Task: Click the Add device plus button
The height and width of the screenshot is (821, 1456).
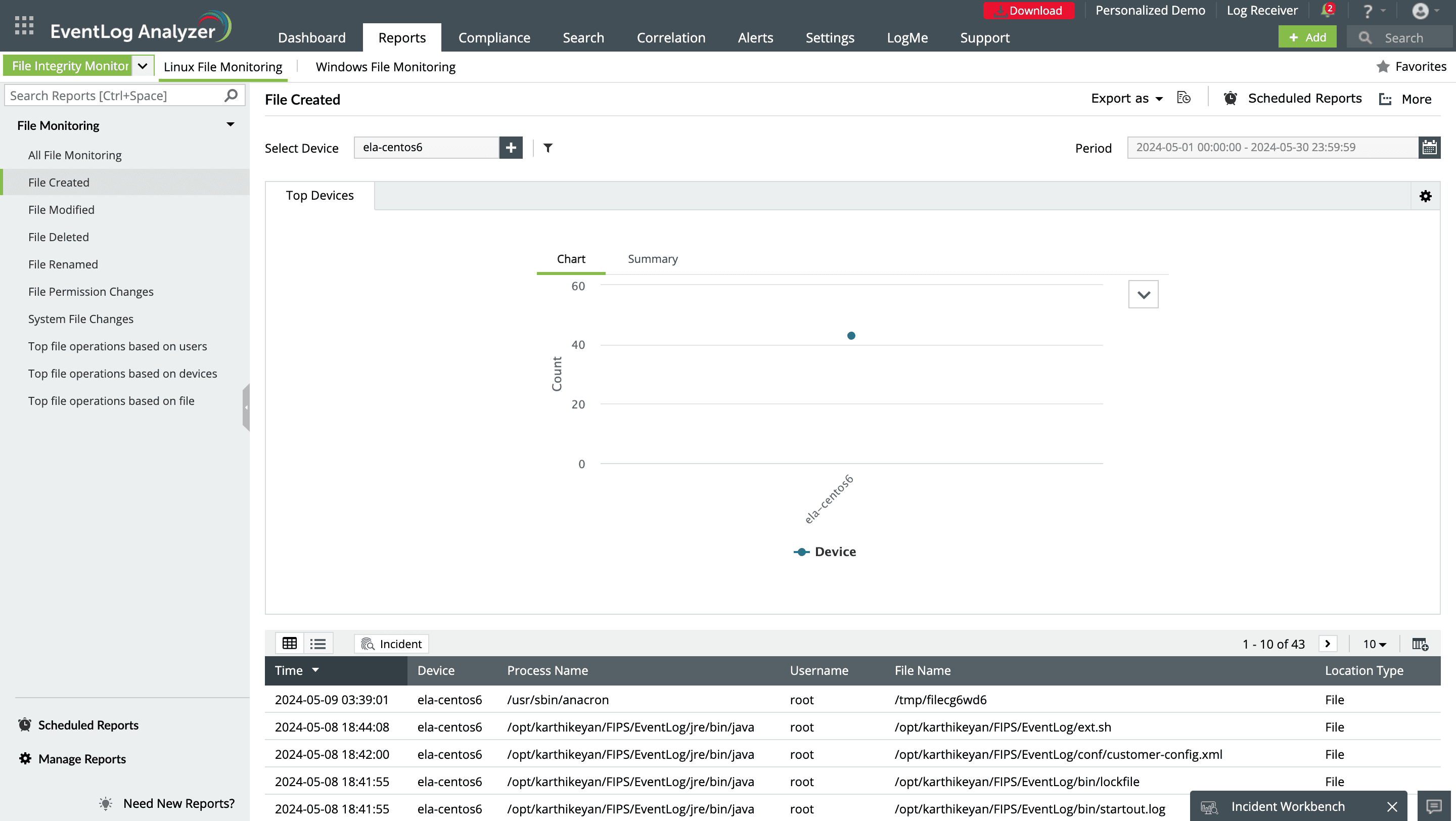Action: tap(511, 147)
